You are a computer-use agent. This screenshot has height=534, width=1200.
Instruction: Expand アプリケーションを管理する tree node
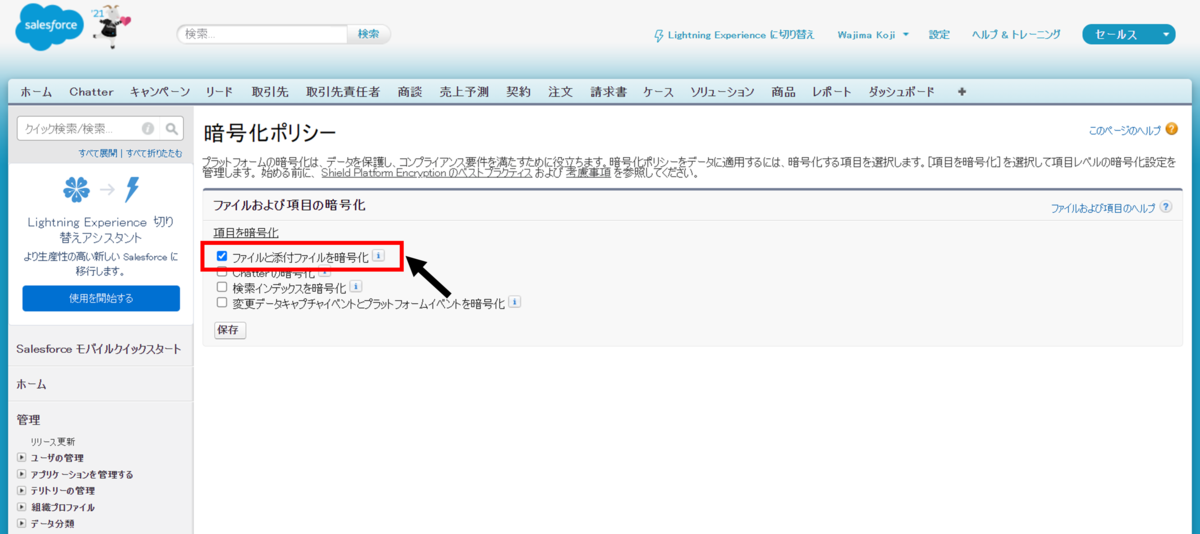tap(22, 474)
